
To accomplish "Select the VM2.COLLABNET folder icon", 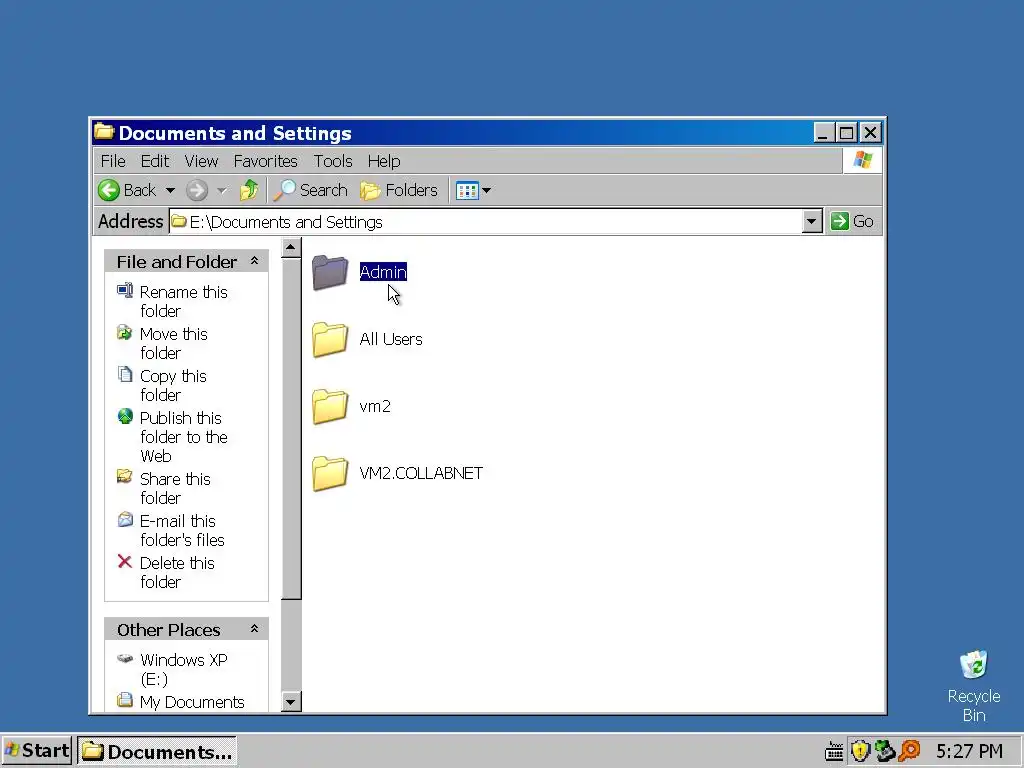I will (330, 473).
